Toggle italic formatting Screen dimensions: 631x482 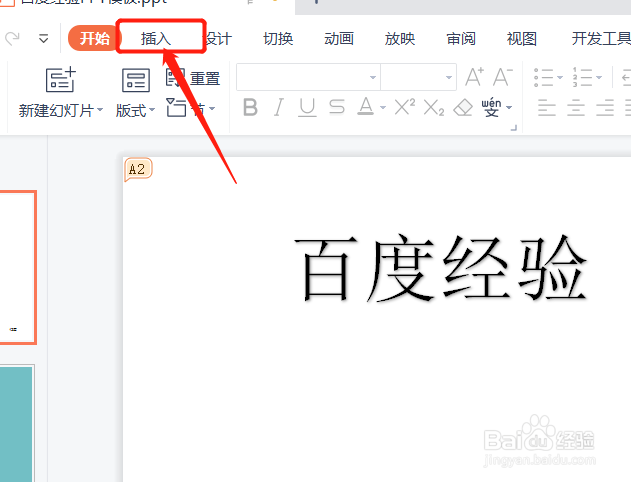[278, 107]
